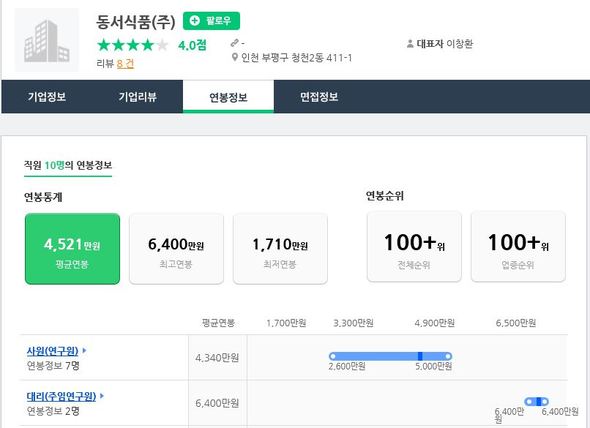Follow the company with 팔로우 button

point(211,21)
